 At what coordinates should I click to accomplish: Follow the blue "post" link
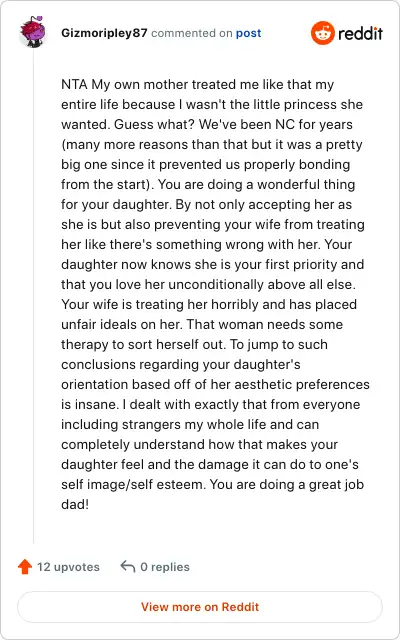[248, 33]
